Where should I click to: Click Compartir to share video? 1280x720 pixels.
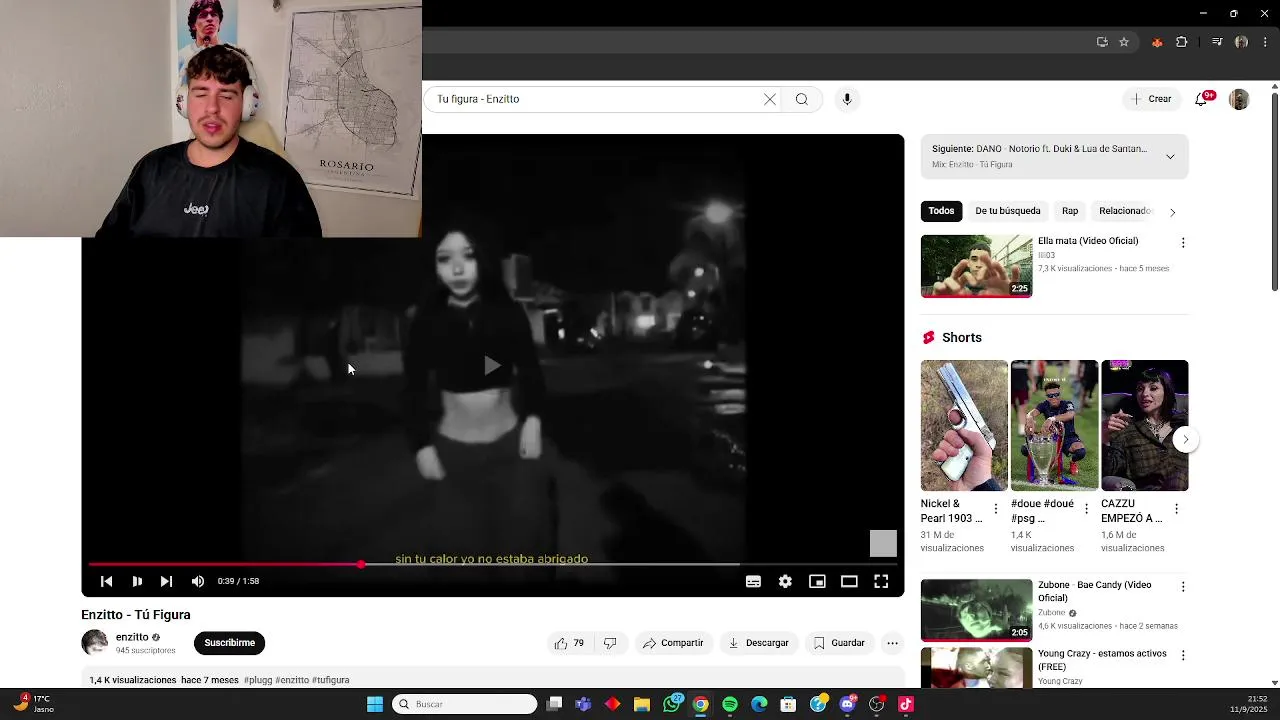pyautogui.click(x=673, y=643)
